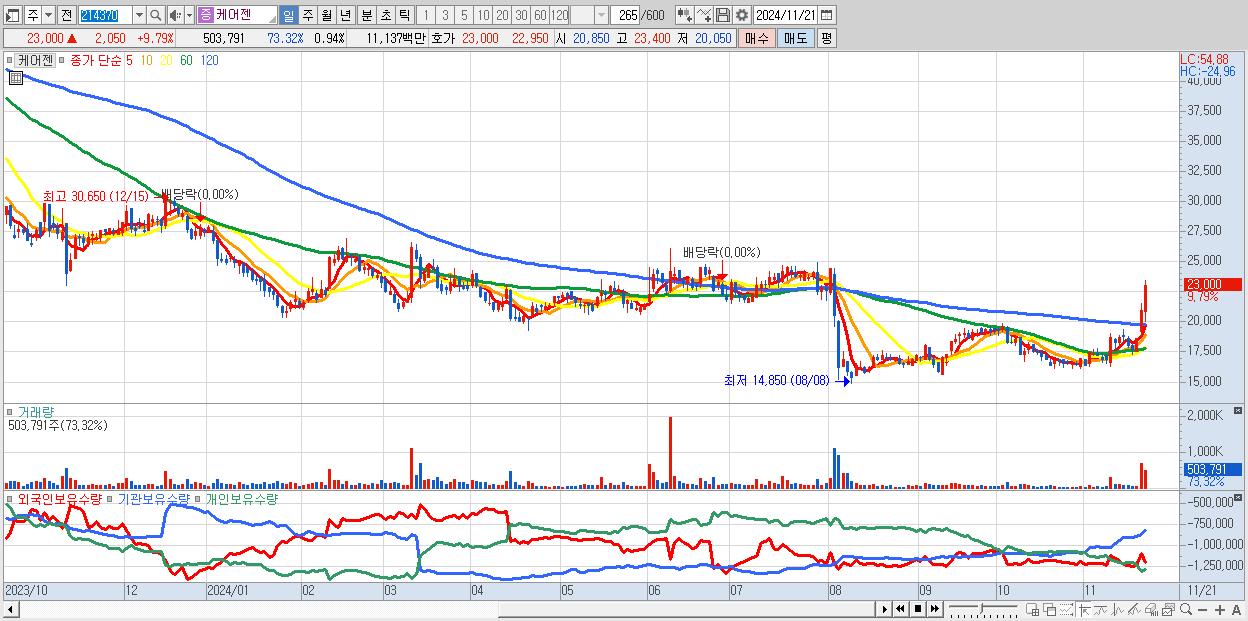Click the candle count field 265
Viewport: 1248px width, 621px height.
[626, 15]
